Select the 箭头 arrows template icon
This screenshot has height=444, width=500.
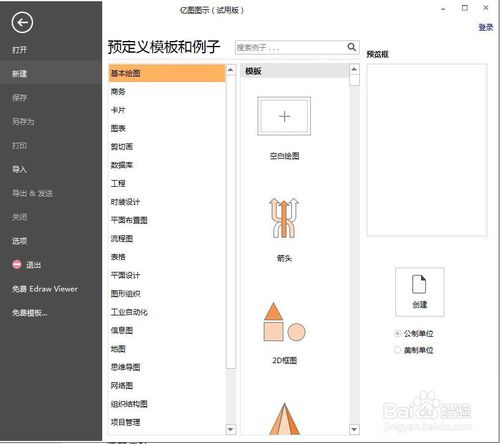[284, 218]
